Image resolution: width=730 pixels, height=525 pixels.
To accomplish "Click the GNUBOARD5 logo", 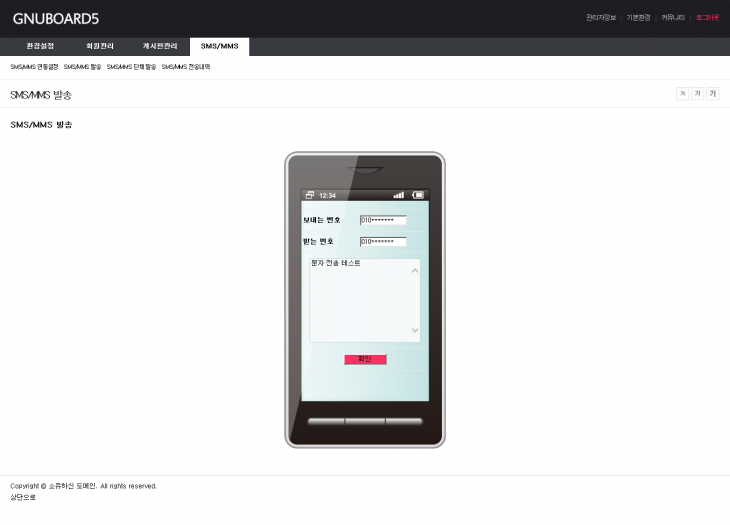I will point(56,18).
